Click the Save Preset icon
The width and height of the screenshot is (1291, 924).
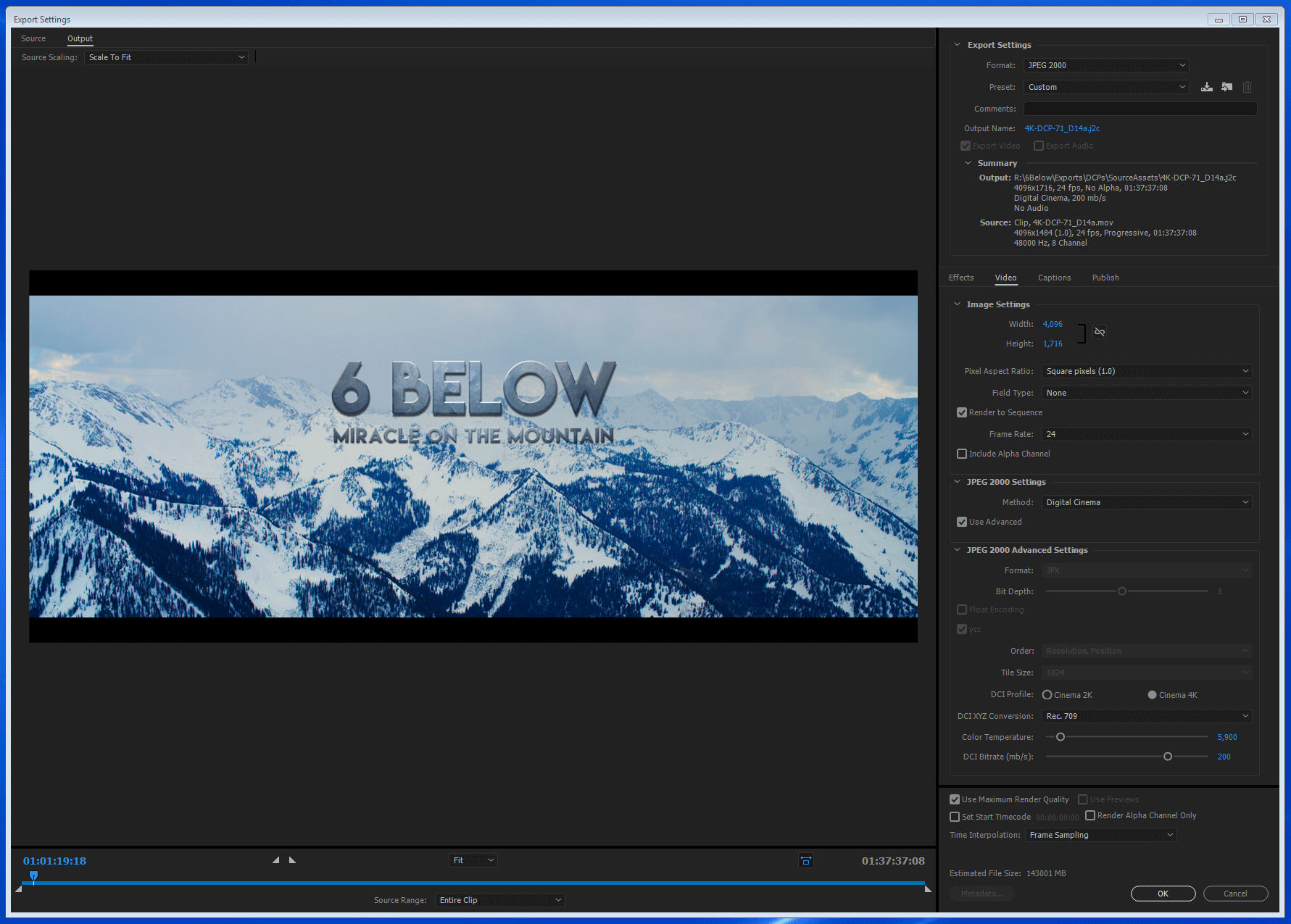click(1206, 87)
